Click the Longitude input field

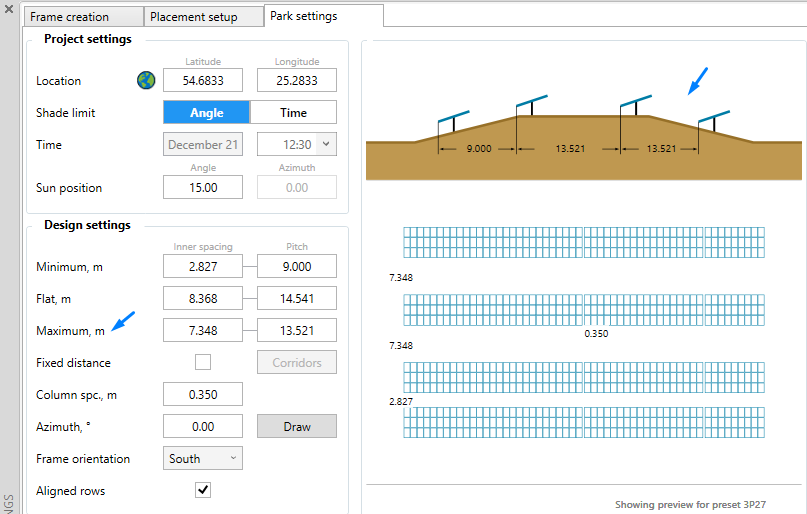[x=297, y=81]
